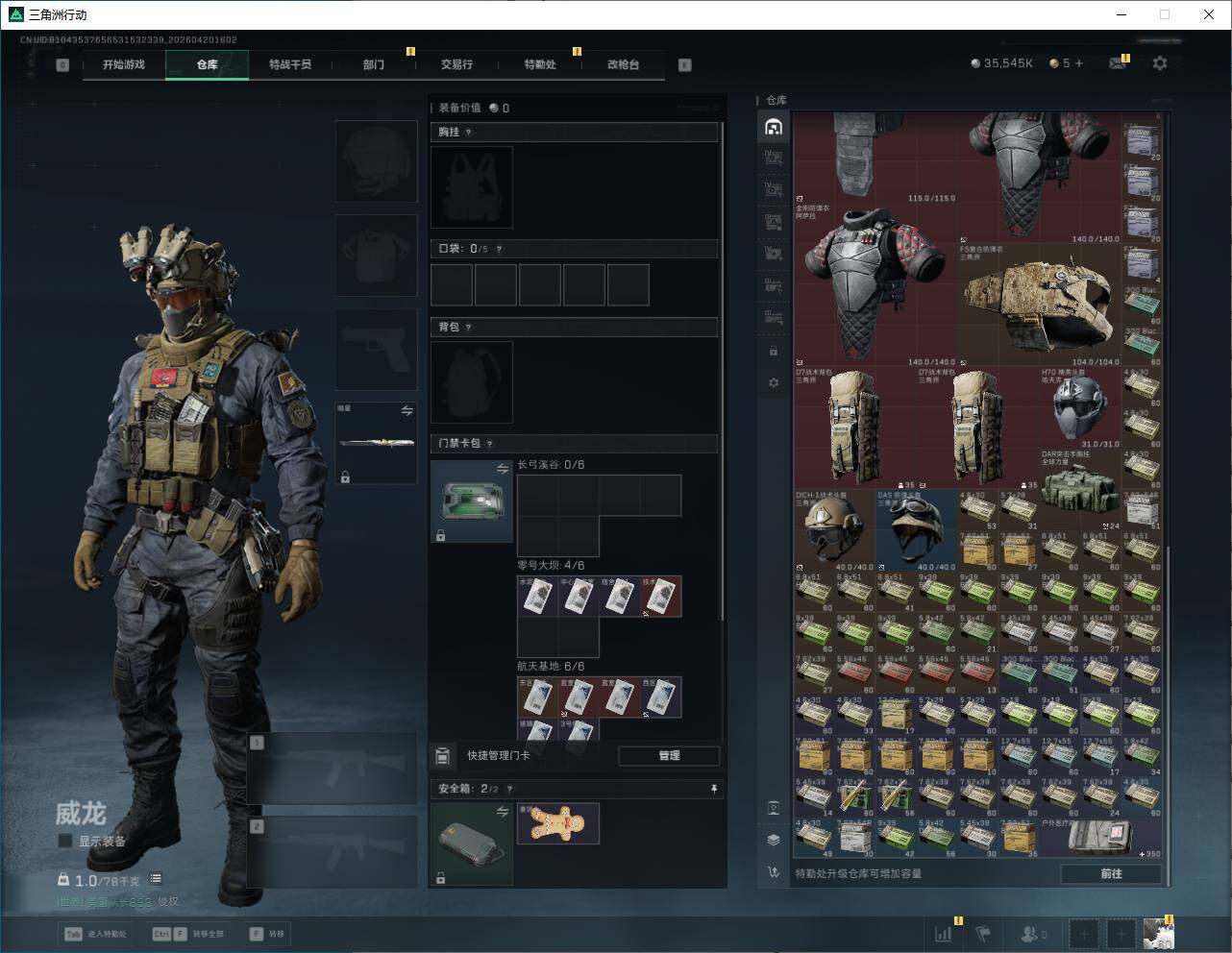Click the right arrow after 改枪台 tab
1232x953 pixels.
685,65
